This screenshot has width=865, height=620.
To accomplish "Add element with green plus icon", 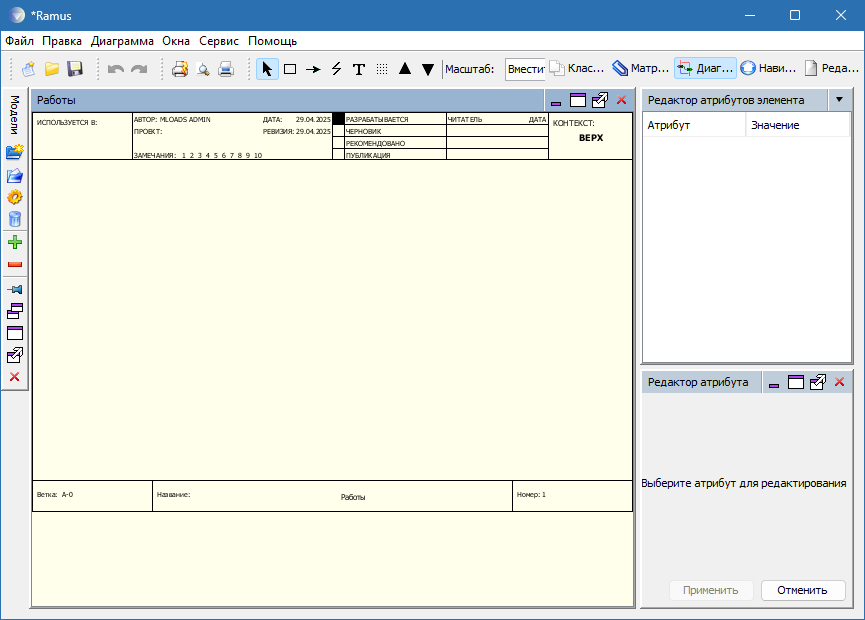I will (x=15, y=242).
